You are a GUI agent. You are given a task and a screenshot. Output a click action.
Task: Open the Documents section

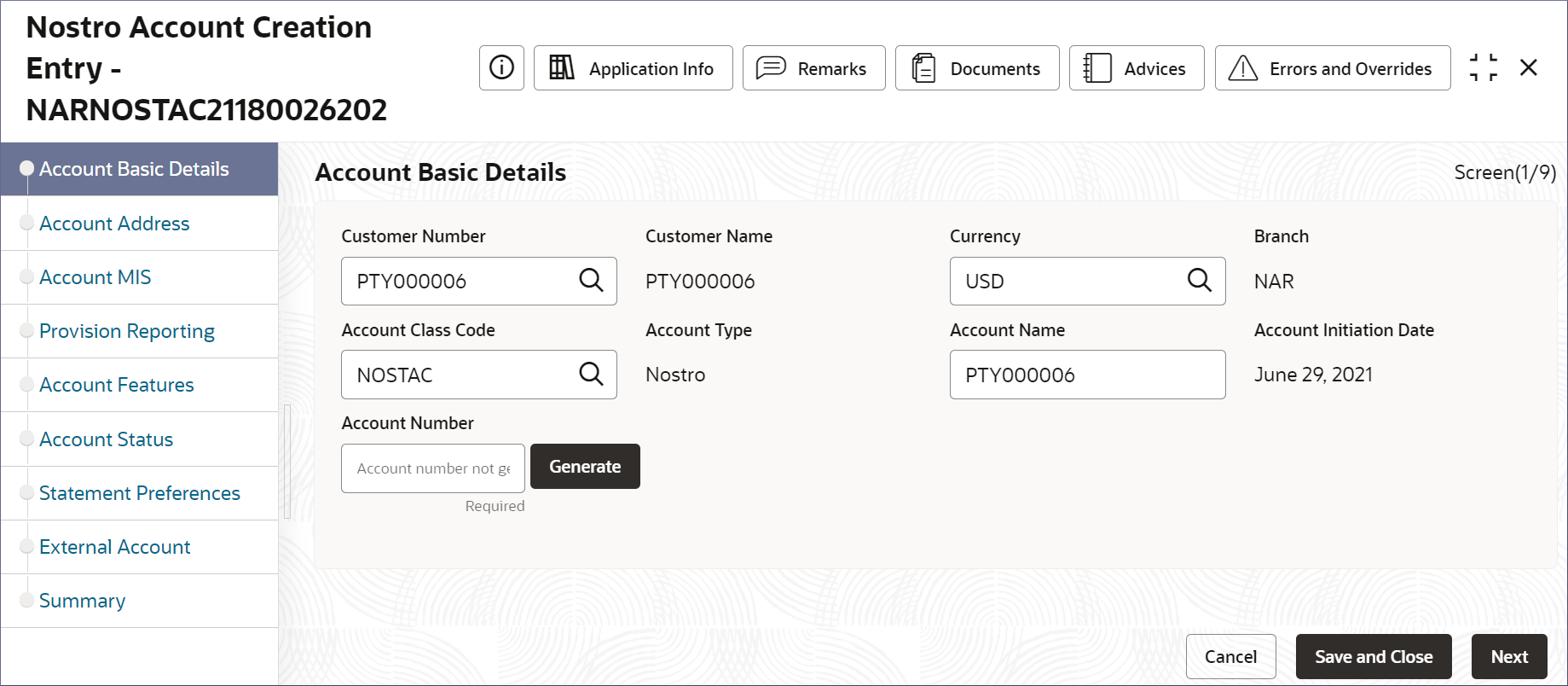[x=977, y=67]
